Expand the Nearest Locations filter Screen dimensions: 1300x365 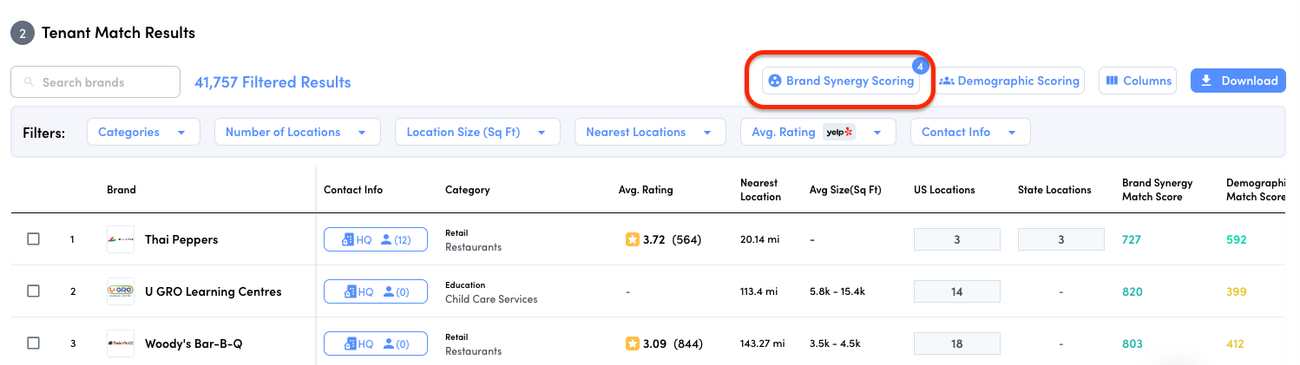(x=650, y=132)
